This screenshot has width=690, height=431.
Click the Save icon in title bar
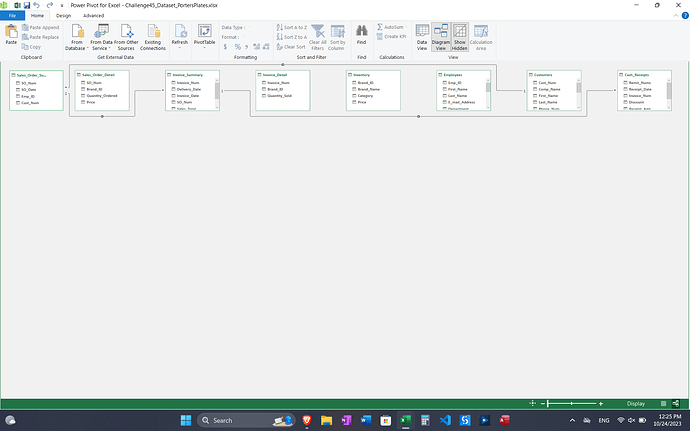click(27, 5)
